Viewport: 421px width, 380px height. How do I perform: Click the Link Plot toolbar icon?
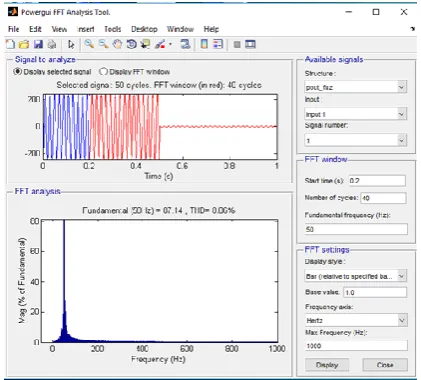[x=185, y=44]
